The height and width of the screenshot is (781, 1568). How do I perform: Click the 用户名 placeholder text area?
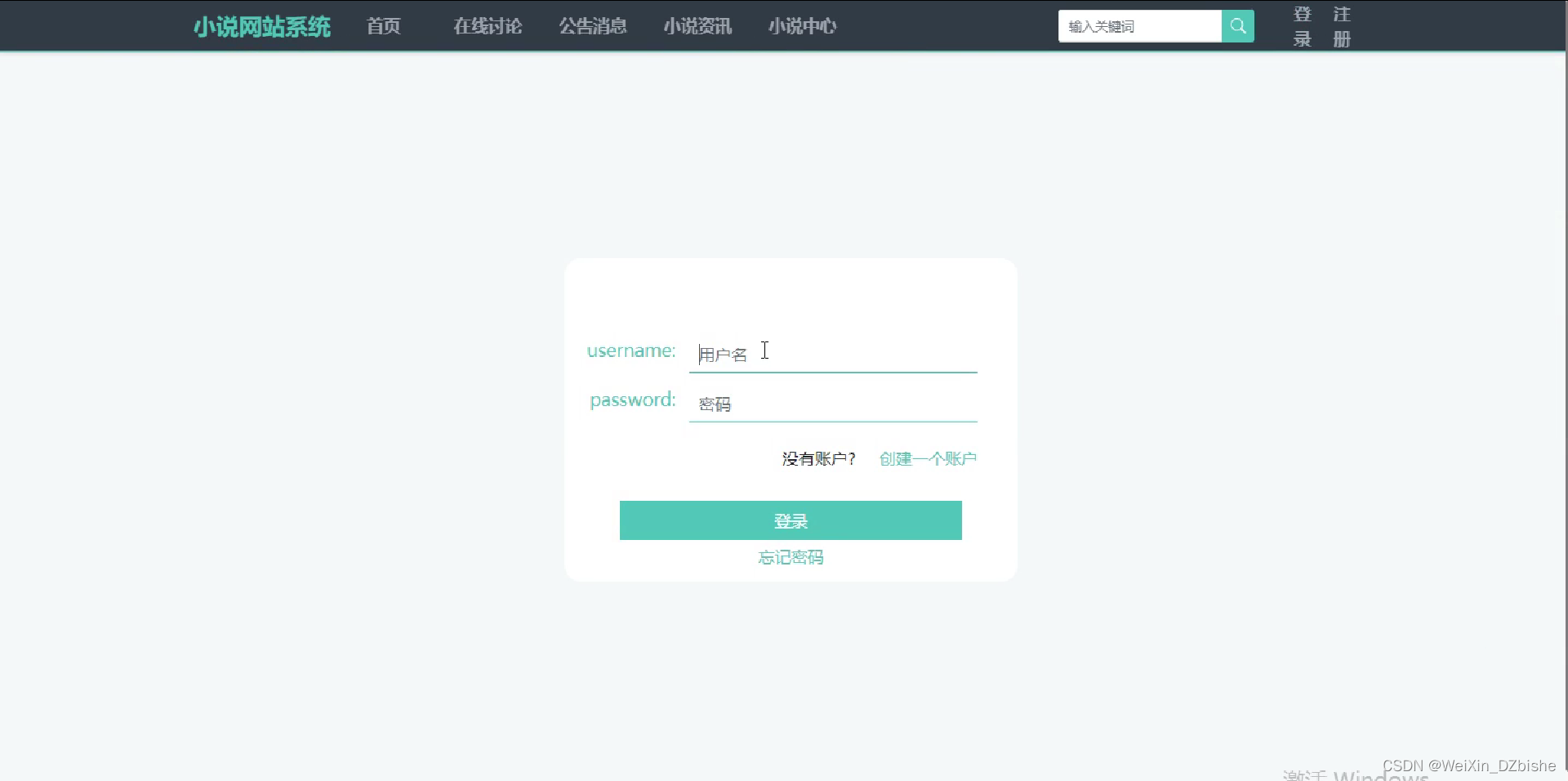click(722, 354)
